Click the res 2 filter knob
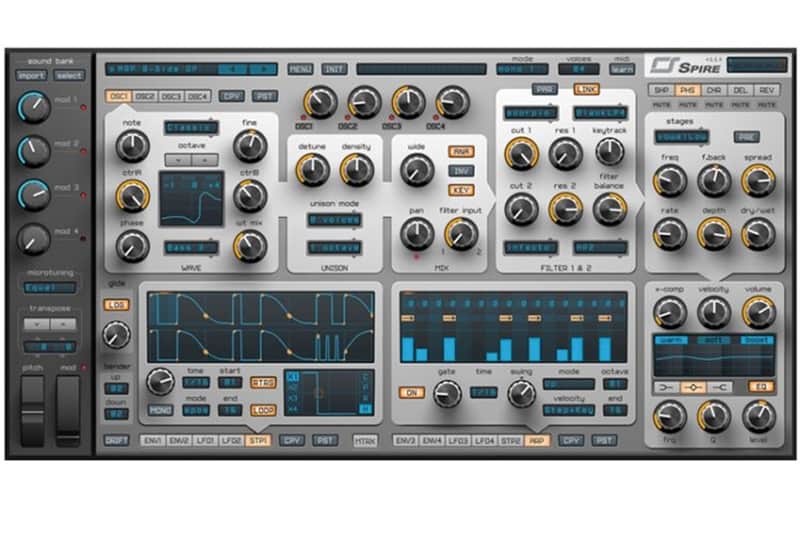The height and width of the screenshot is (533, 800). pos(565,209)
